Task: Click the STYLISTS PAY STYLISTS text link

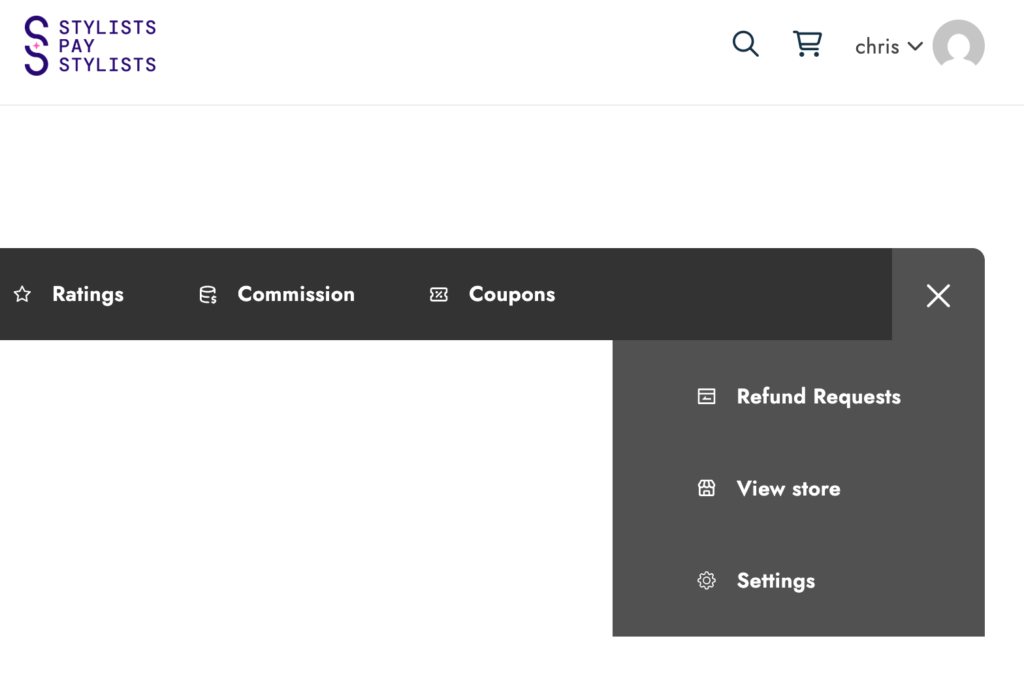Action: tap(108, 45)
